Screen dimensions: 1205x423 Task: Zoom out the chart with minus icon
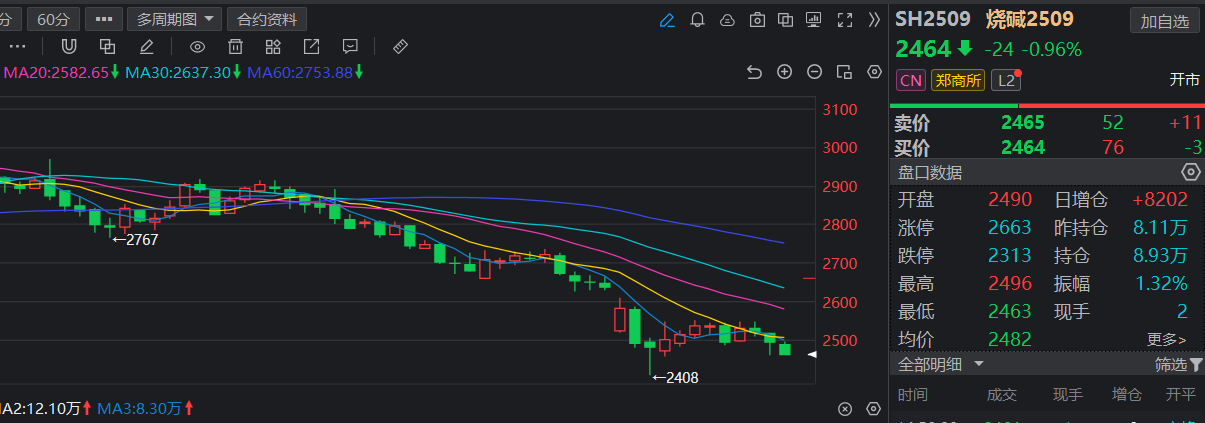[815, 72]
